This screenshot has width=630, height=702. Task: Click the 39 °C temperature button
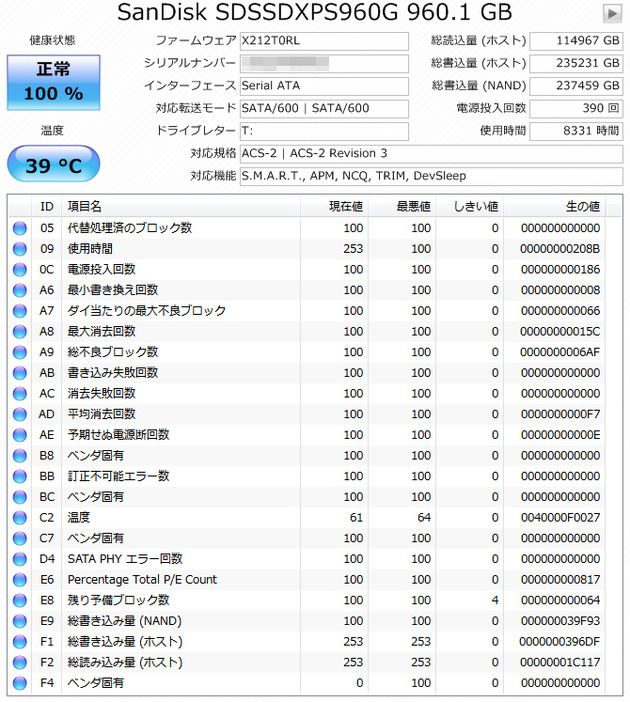click(x=53, y=164)
